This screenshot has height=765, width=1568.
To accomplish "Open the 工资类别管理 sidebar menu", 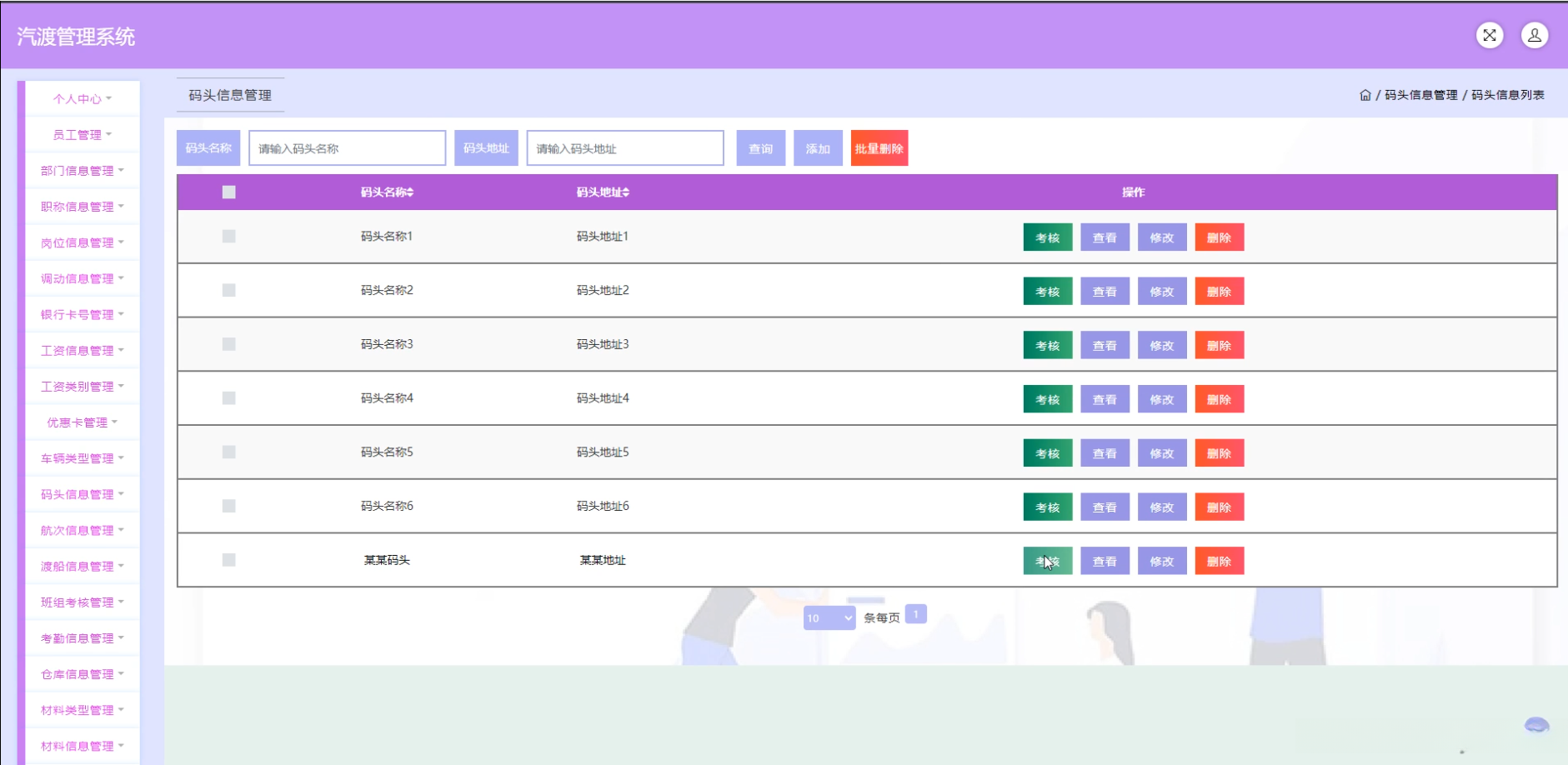I will (x=83, y=387).
